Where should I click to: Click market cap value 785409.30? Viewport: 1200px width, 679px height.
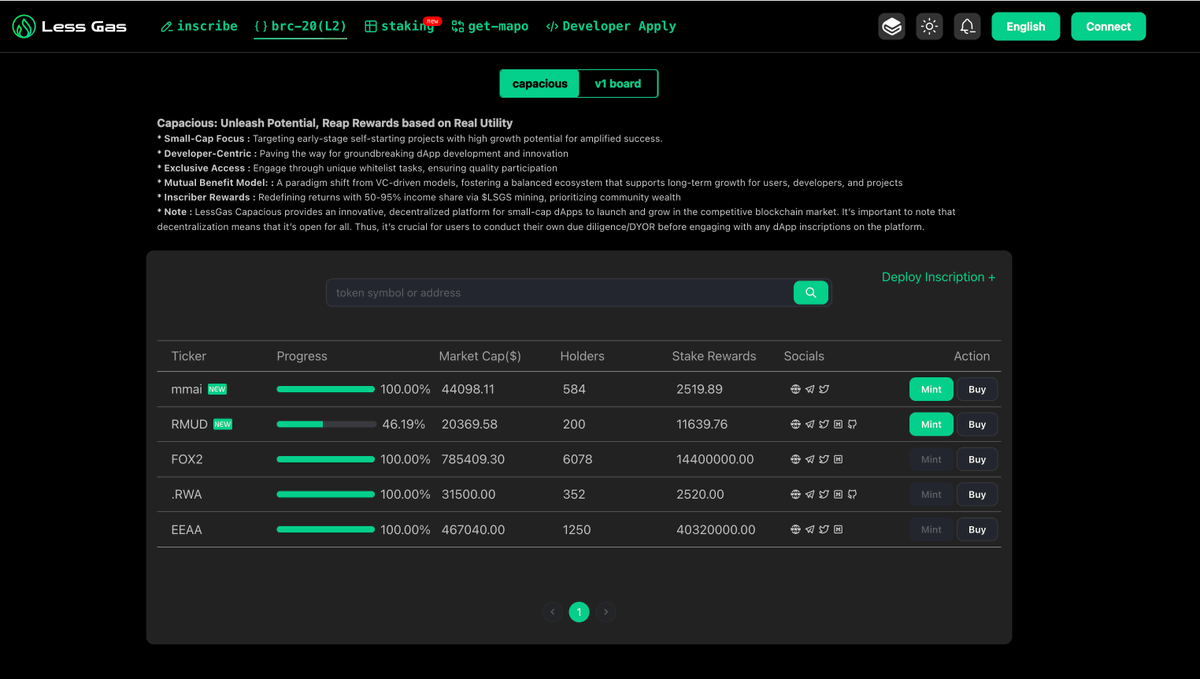(x=473, y=459)
